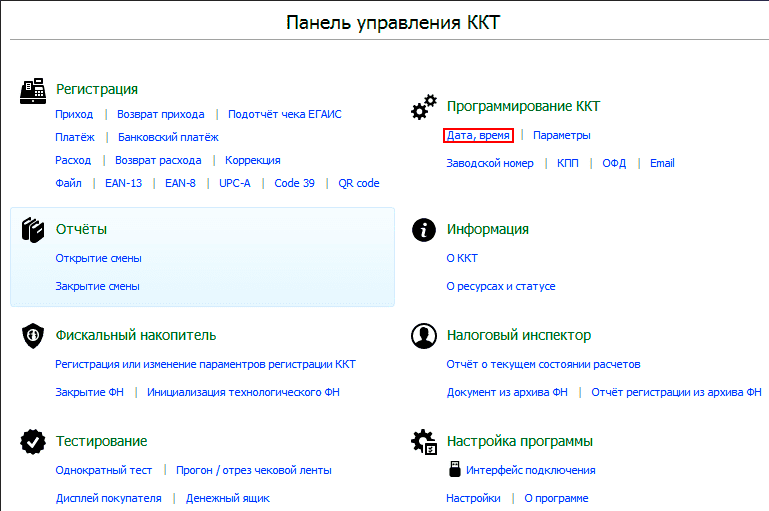Select the EAN-8 barcode link

[180, 183]
